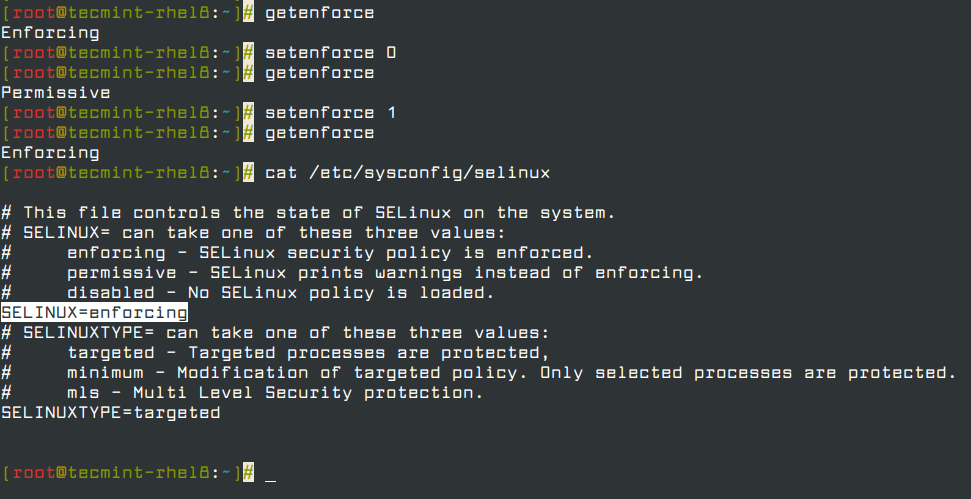Click the first 'getenforce' command at top

click(320, 13)
